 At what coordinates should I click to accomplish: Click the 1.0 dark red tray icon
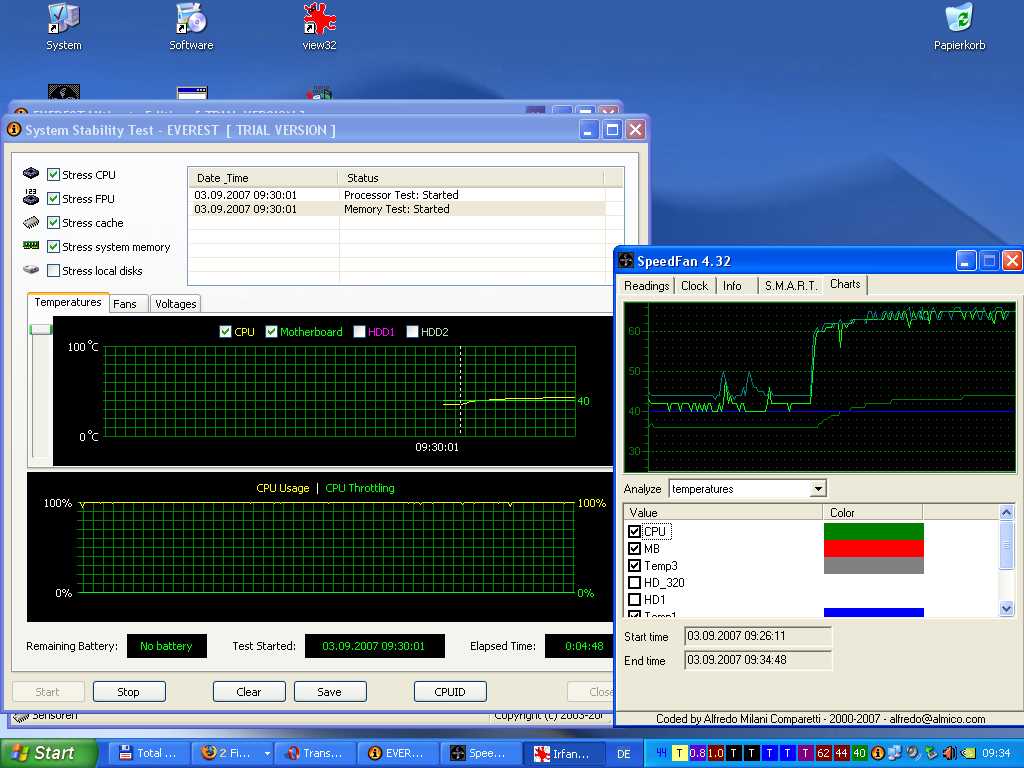tap(716, 753)
